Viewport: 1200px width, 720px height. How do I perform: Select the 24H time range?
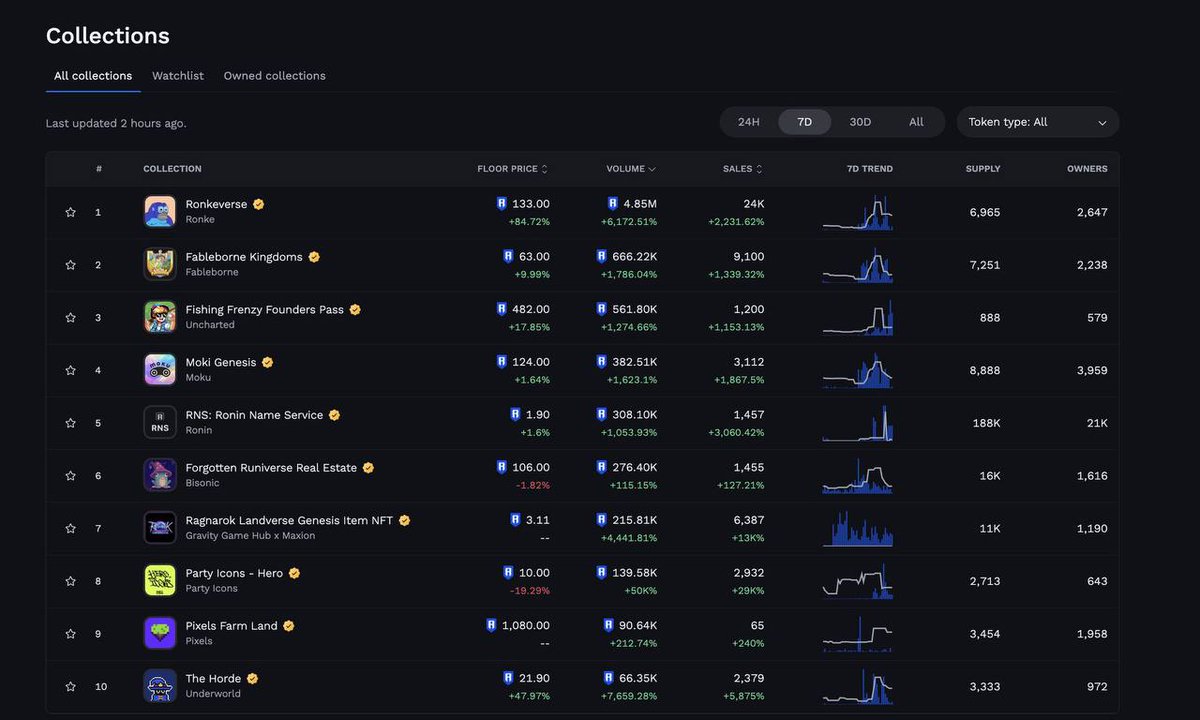(749, 122)
